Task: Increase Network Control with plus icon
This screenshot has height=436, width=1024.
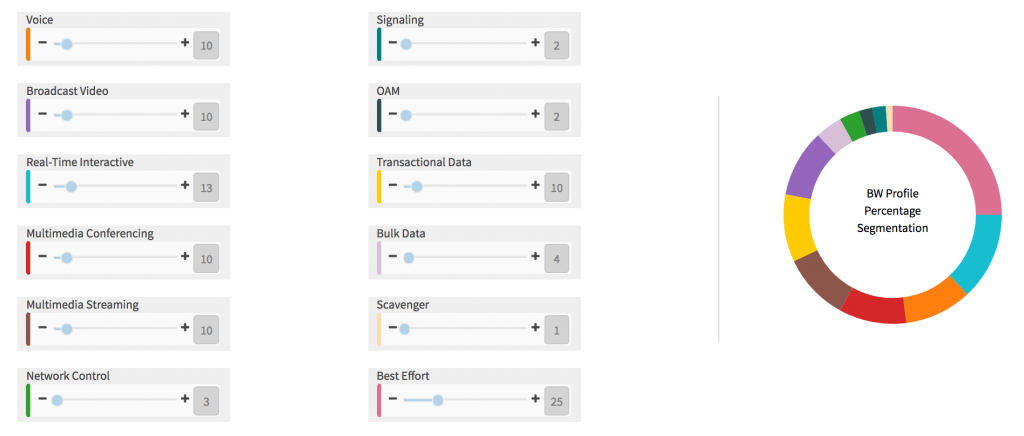Action: 185,399
